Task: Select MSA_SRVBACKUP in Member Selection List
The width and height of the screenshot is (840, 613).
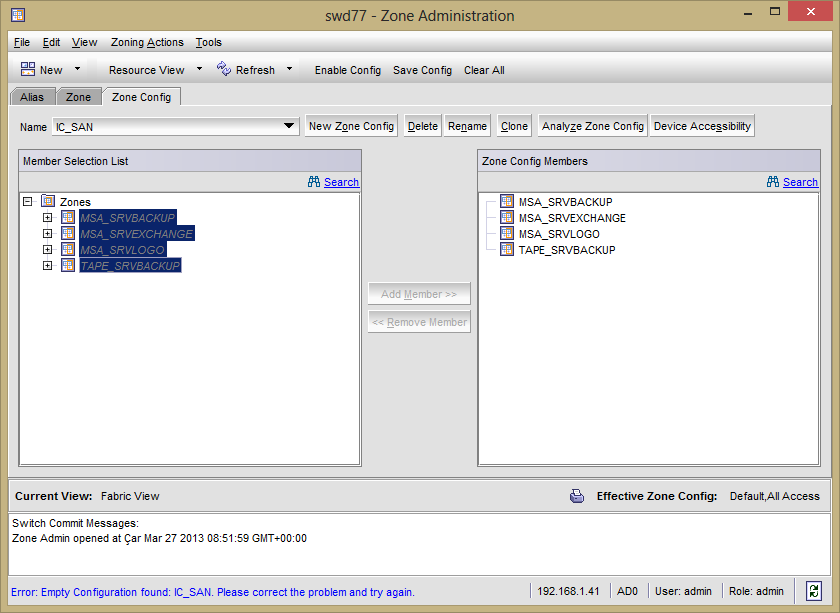Action: (128, 218)
